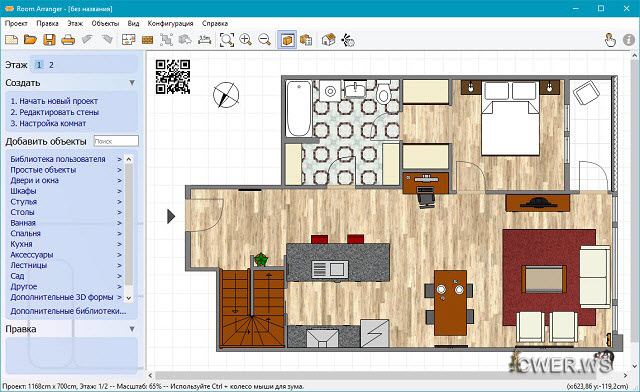The height and width of the screenshot is (392, 640).
Task: Expand the Другое category
Action: click(66, 287)
